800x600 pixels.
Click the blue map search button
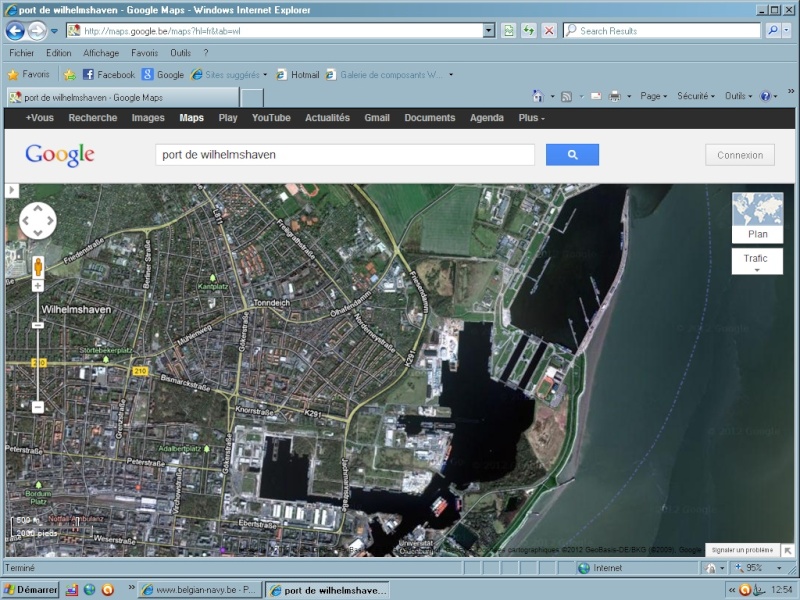[x=572, y=155]
